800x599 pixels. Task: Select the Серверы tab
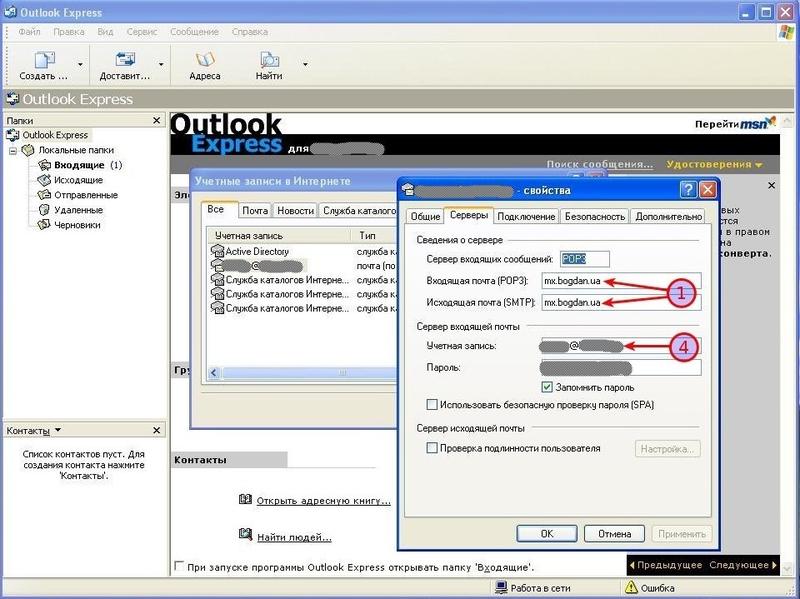click(x=468, y=215)
